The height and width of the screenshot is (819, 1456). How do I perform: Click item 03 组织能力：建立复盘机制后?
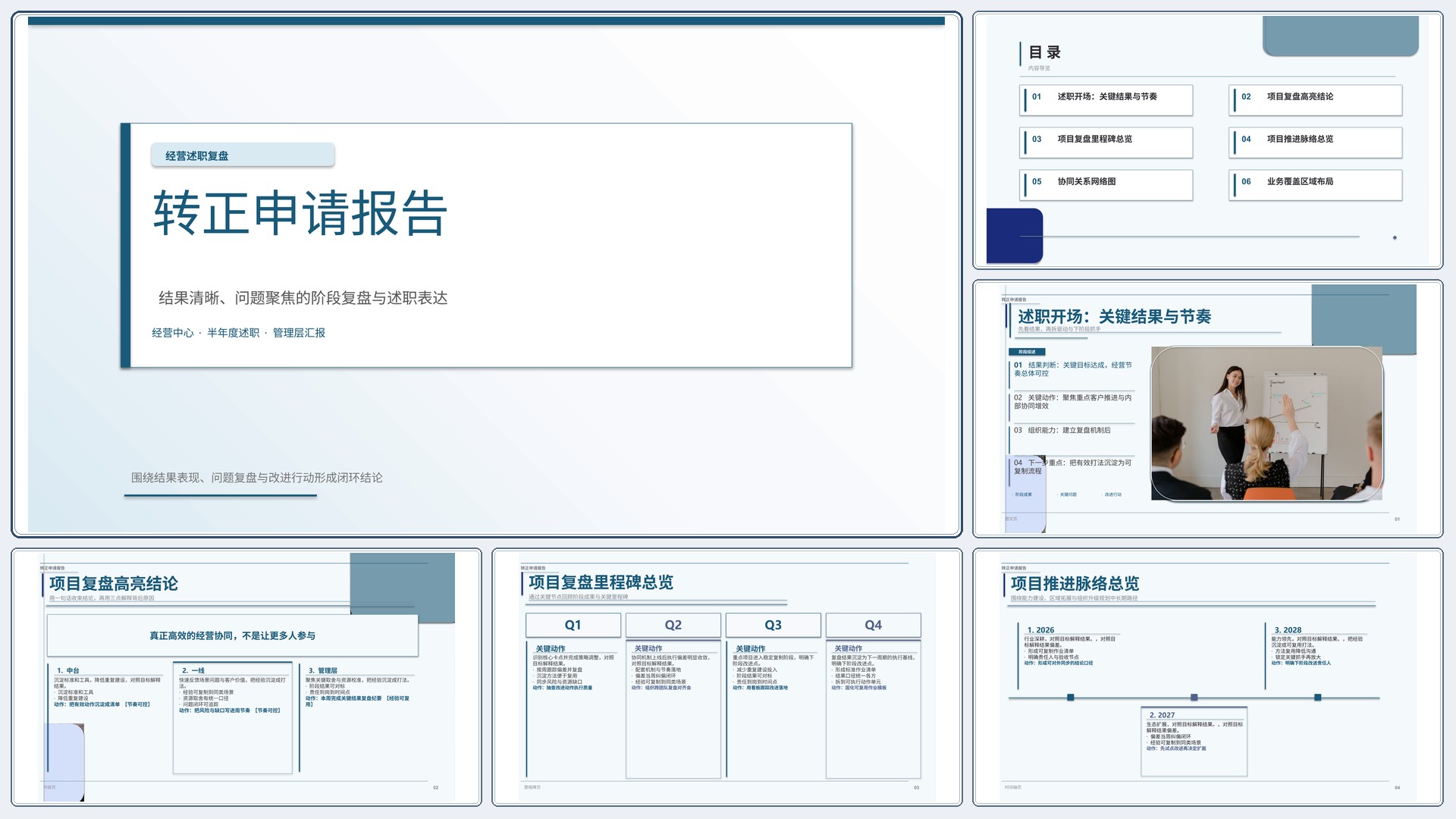point(1062,430)
